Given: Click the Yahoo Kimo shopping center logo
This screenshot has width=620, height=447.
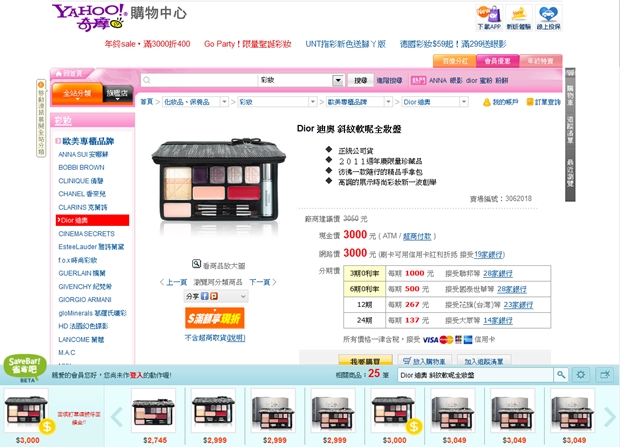Looking at the screenshot, I should (119, 17).
